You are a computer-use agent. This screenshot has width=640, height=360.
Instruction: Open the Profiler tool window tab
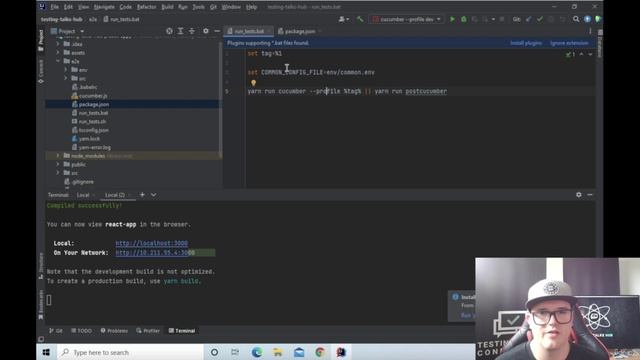[148, 331]
